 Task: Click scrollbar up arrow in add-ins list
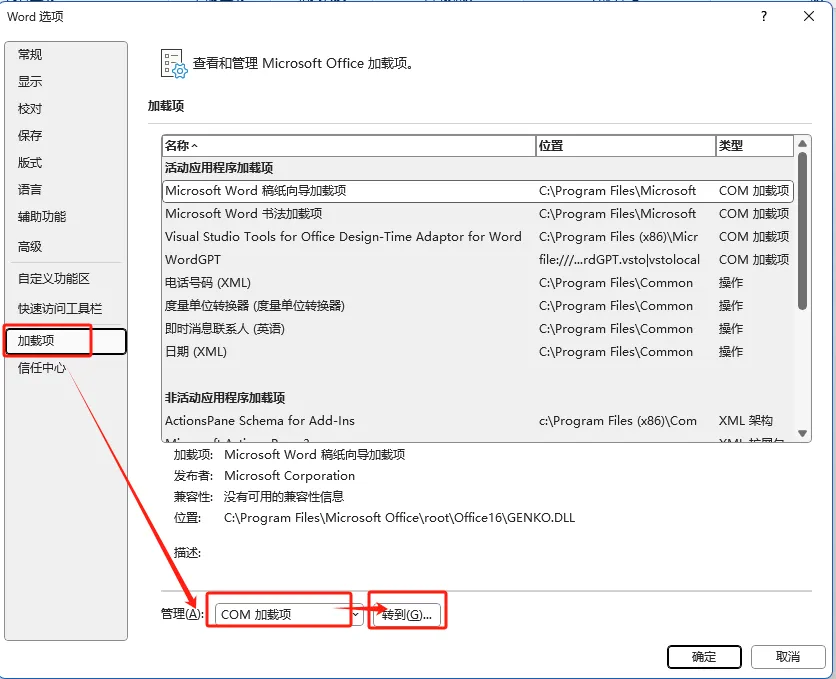(802, 144)
